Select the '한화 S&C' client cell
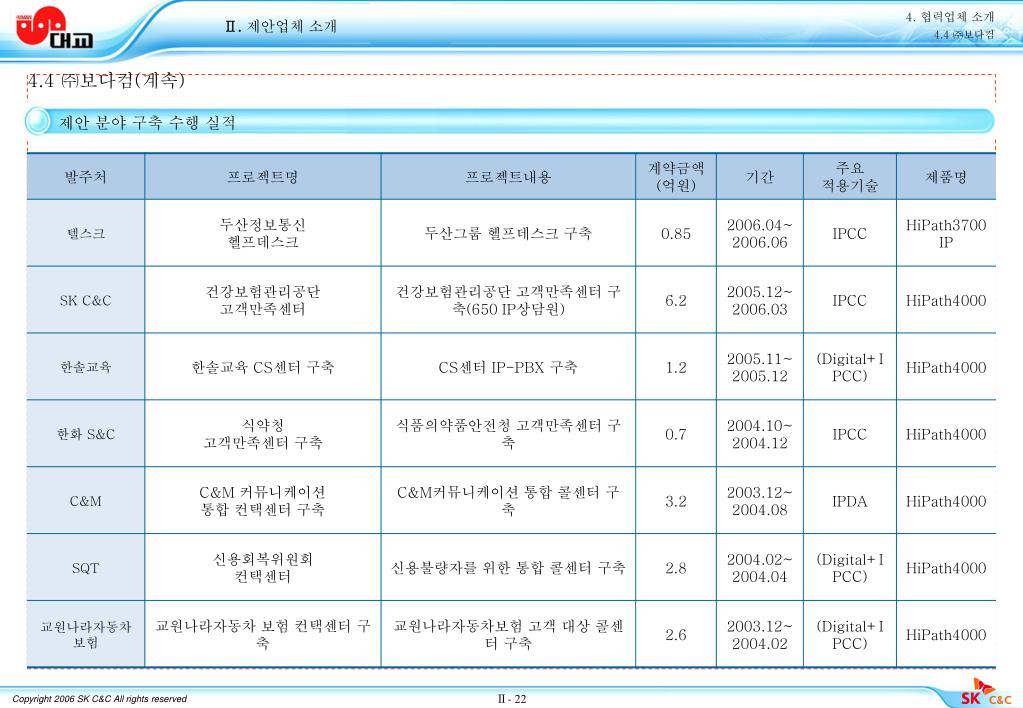The height and width of the screenshot is (708, 1023). [85, 435]
